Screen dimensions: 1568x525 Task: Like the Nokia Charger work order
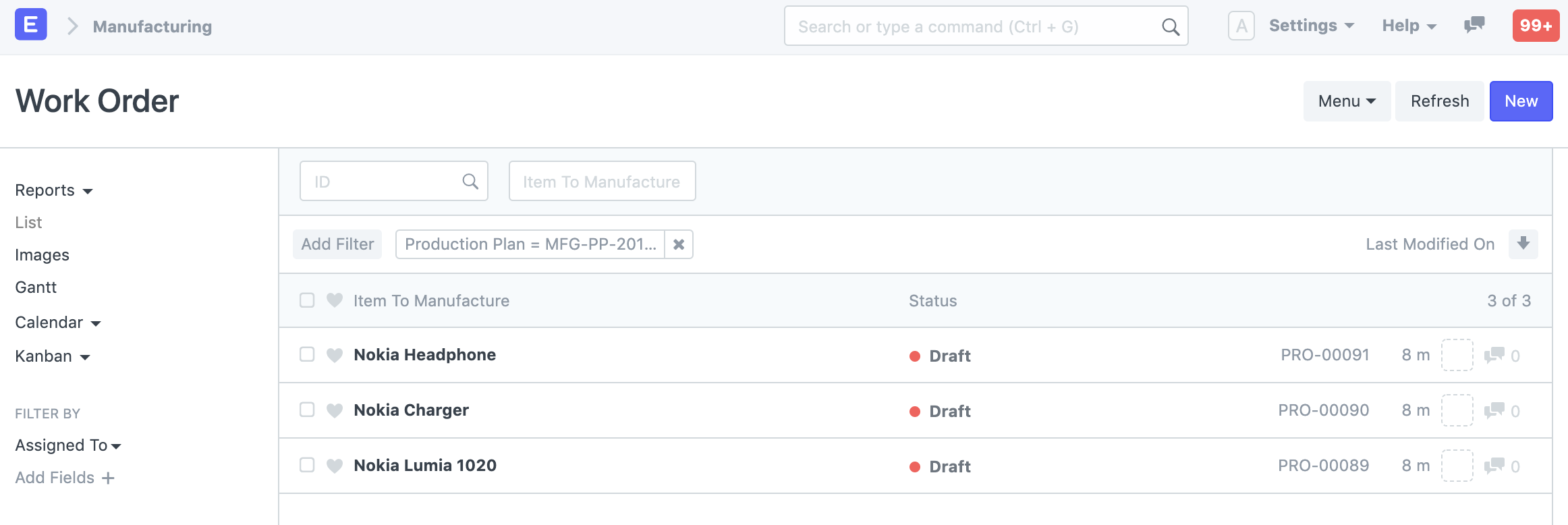[335, 410]
